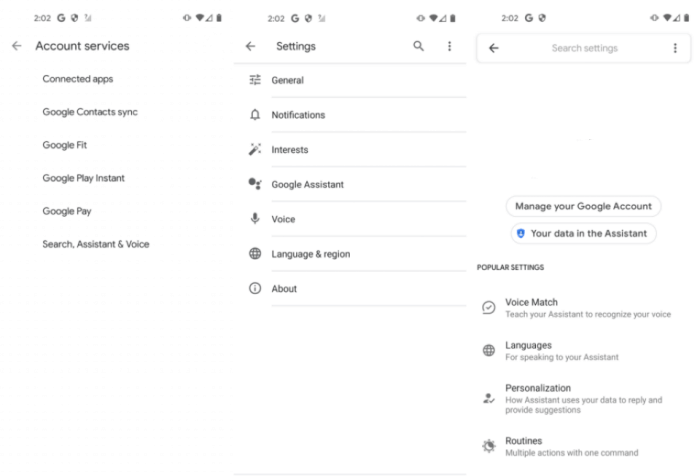Open About entry in Settings
Screen dimensions: 700x476
pos(350,289)
